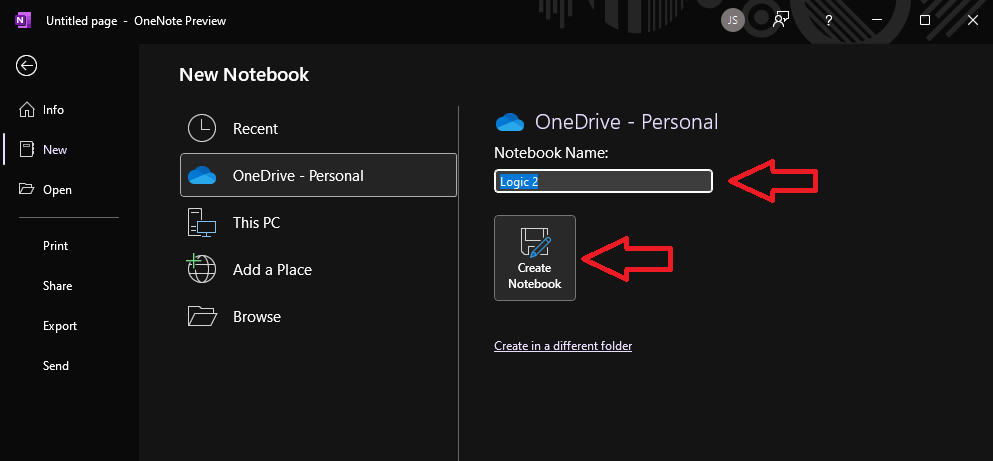Open the Browse folder icon
993x461 pixels.
point(202,316)
